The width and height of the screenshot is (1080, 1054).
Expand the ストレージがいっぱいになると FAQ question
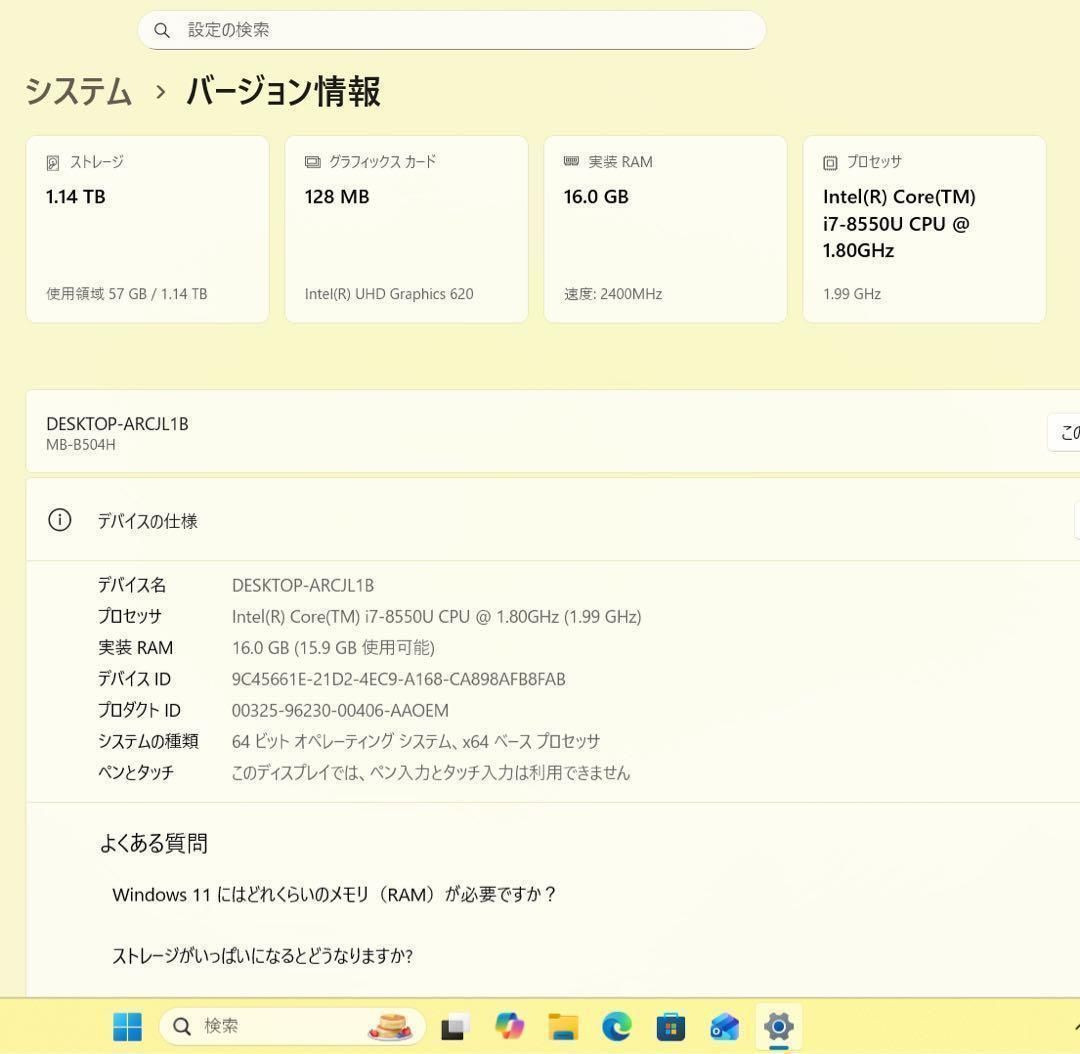[262, 956]
